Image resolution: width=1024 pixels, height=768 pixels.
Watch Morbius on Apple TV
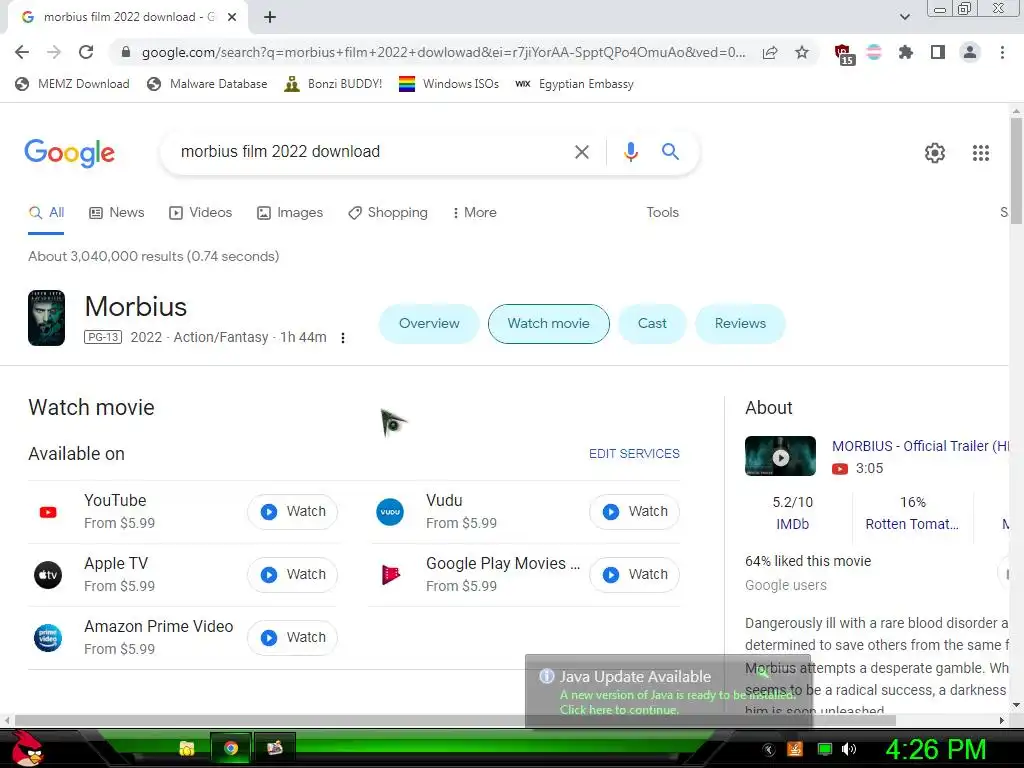click(293, 575)
